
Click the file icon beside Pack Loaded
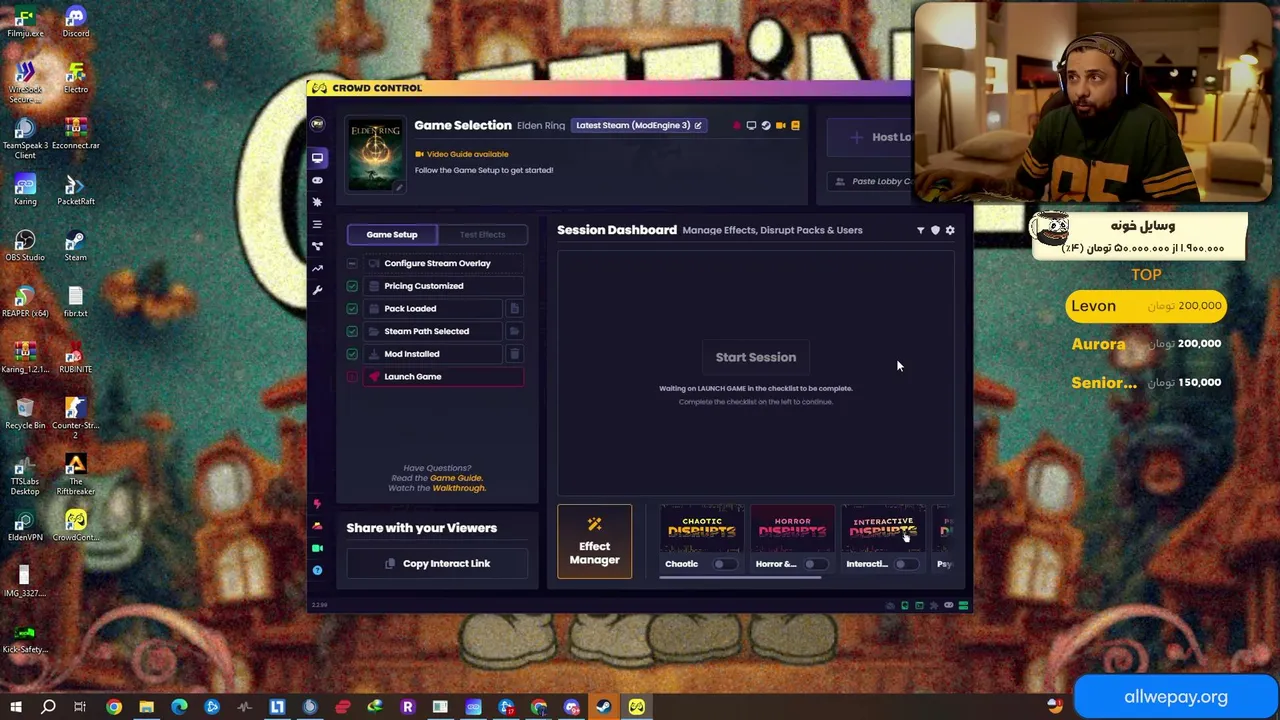[514, 308]
